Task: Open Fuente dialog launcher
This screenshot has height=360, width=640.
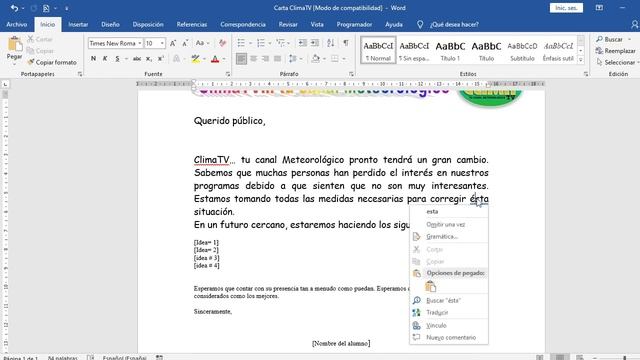Action: pyautogui.click(x=228, y=74)
